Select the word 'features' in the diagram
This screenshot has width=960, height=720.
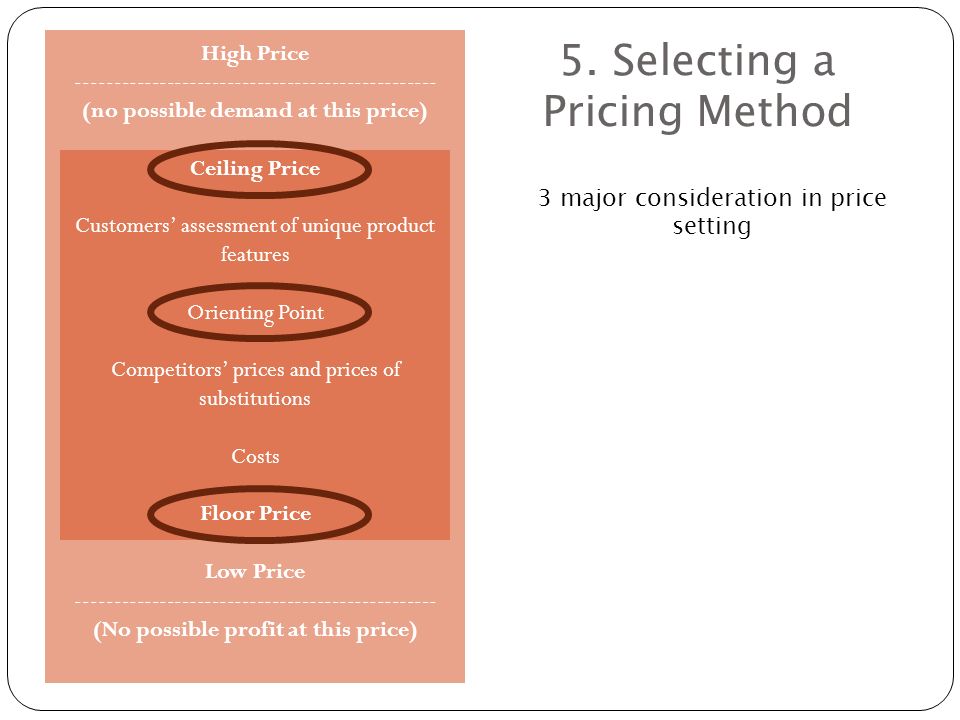click(255, 254)
